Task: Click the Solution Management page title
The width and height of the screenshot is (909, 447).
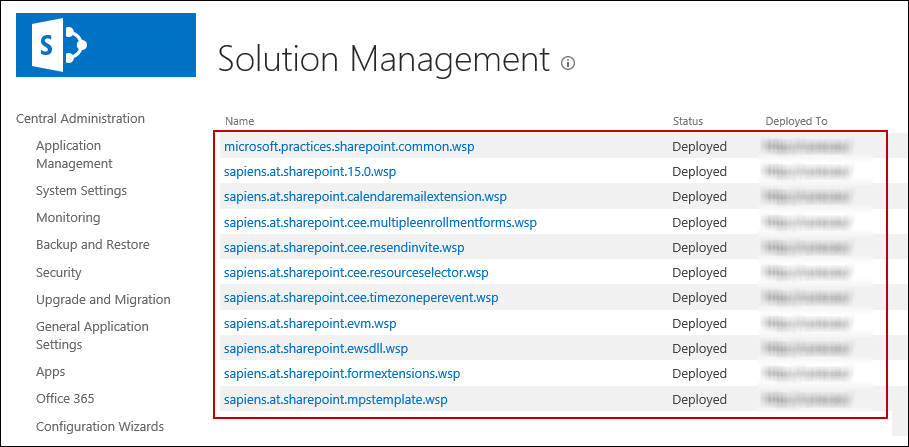Action: pyautogui.click(x=383, y=60)
